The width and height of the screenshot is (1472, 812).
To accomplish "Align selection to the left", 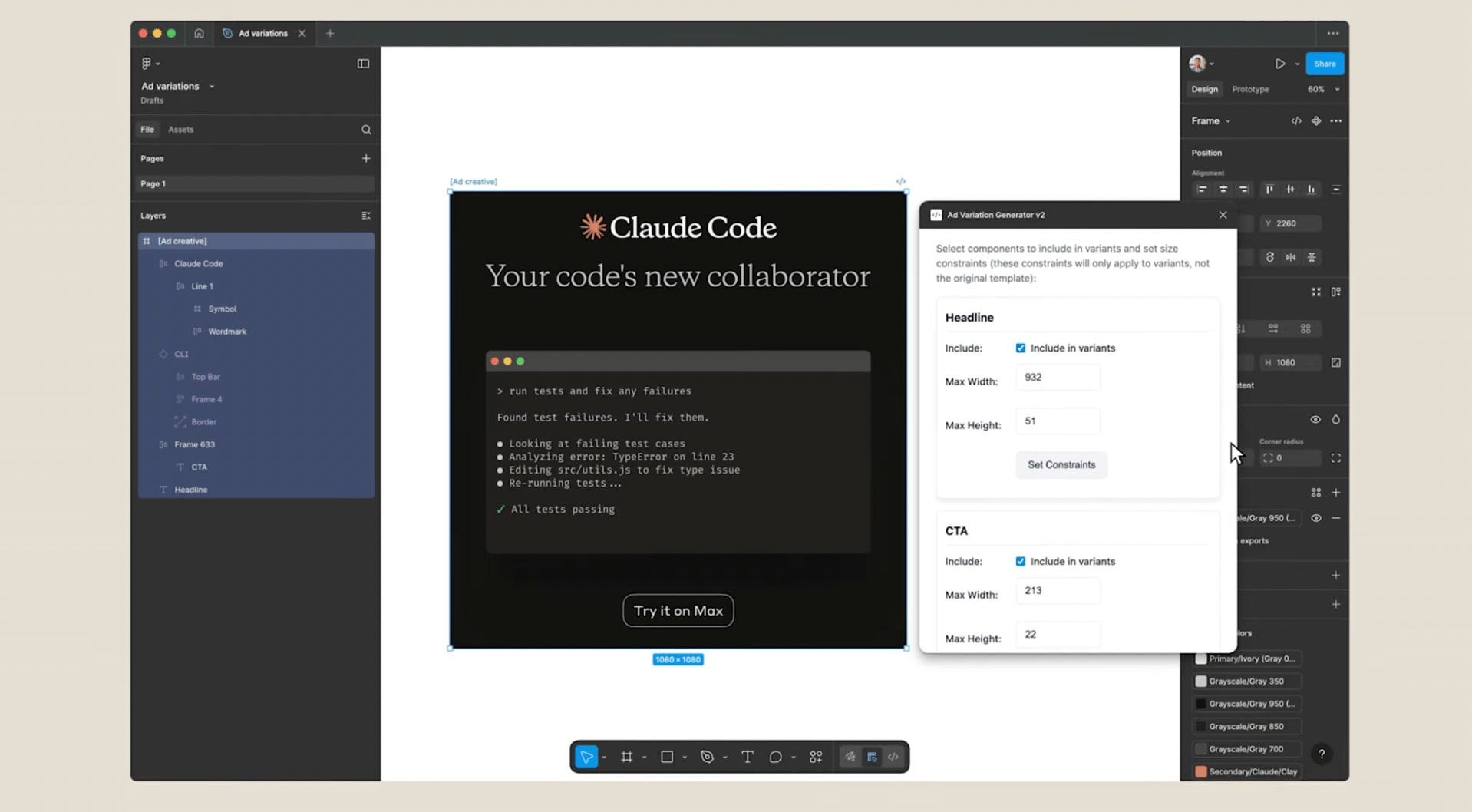I will [1202, 190].
